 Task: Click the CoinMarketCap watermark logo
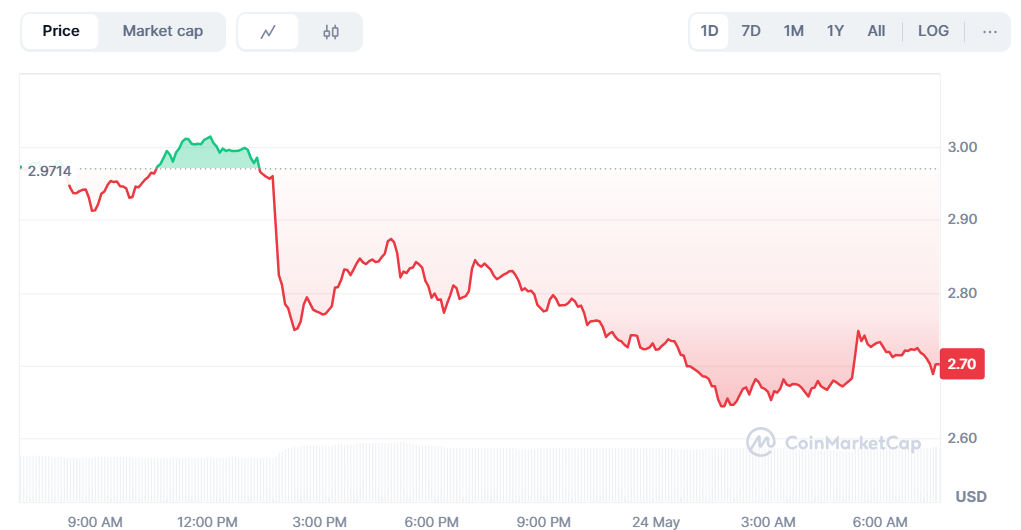pos(833,442)
